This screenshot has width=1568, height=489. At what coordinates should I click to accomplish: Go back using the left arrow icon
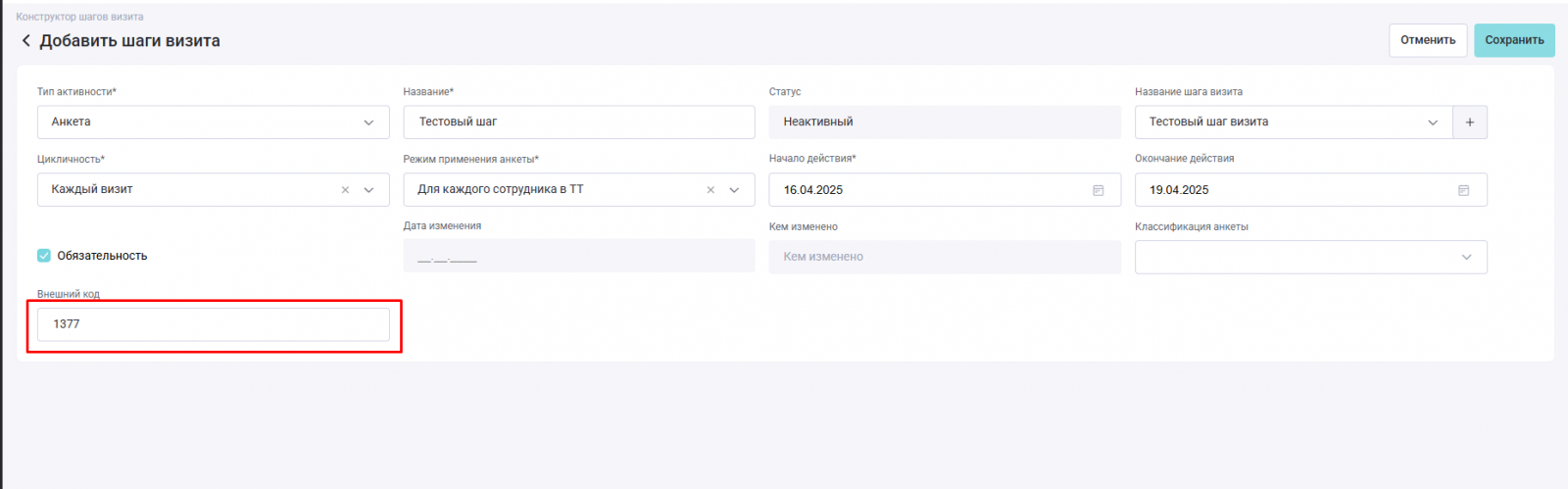(x=25, y=41)
